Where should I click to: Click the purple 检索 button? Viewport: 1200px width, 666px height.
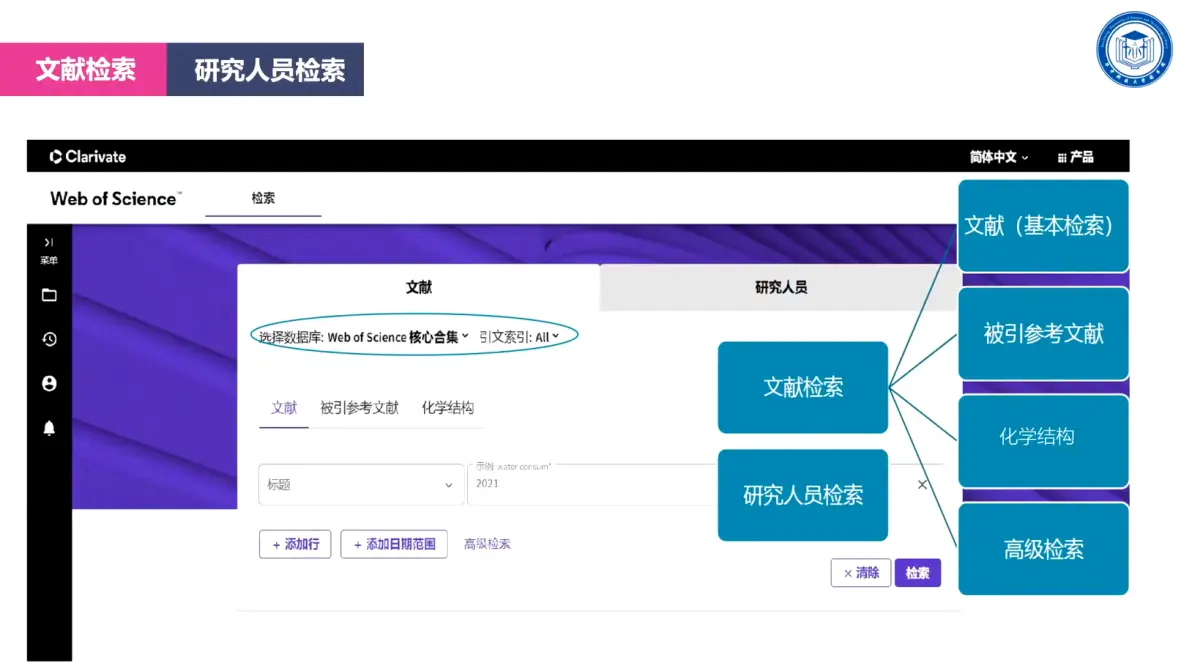tap(918, 573)
